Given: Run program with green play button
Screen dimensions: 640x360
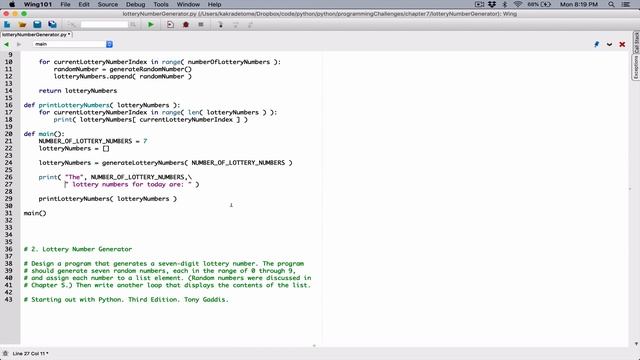Looking at the screenshot, I should coord(151,24).
